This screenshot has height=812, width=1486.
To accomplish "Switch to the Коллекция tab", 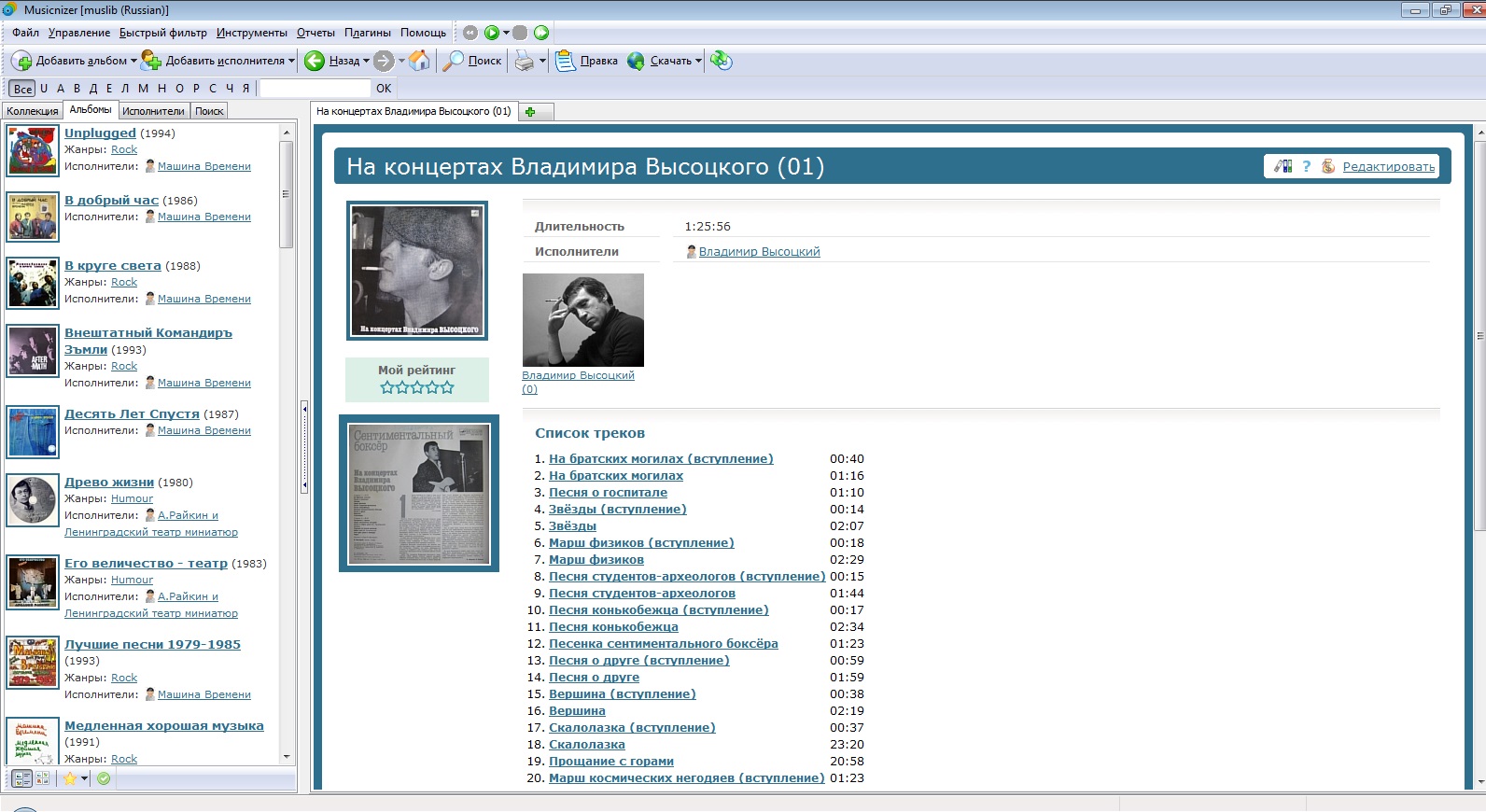I will (33, 111).
